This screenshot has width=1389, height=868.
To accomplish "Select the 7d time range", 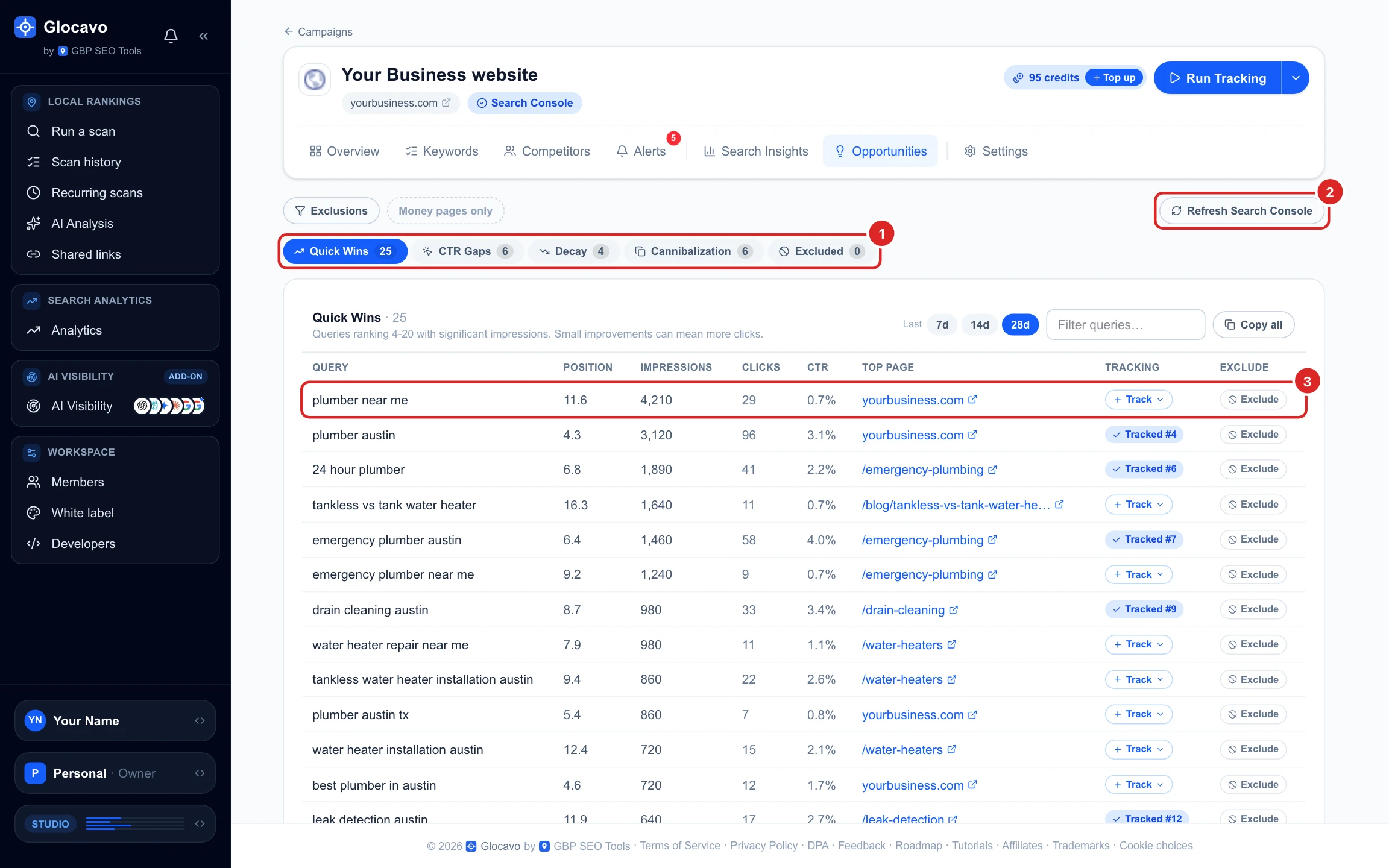I will pyautogui.click(x=942, y=325).
